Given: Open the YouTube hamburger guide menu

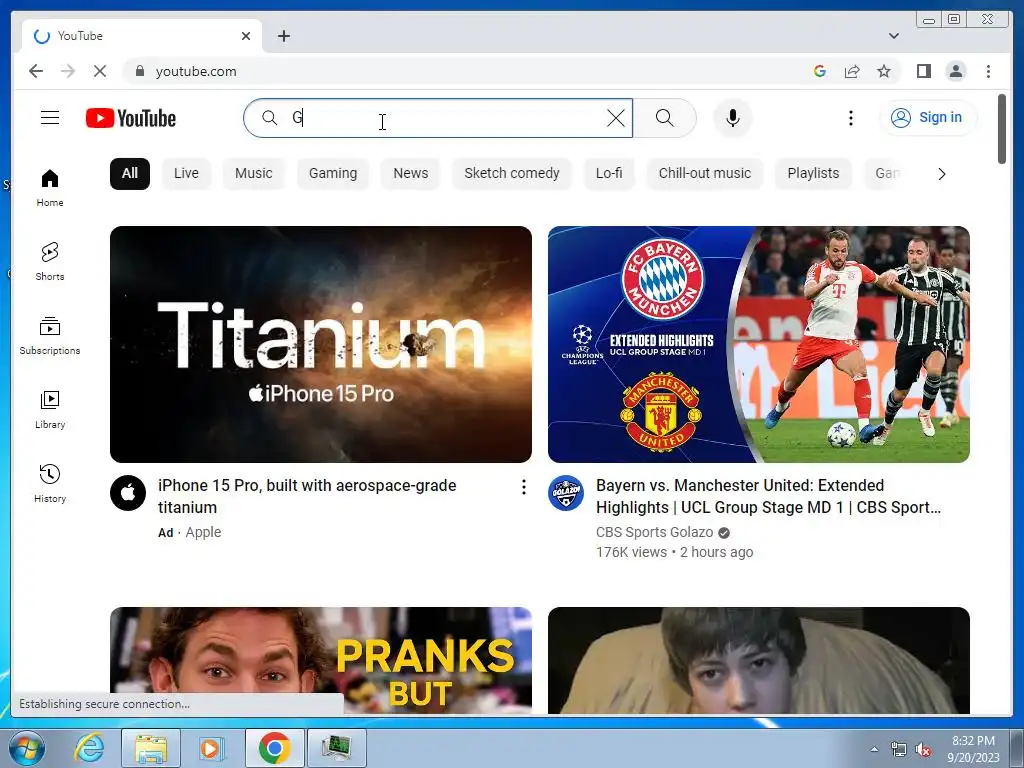Looking at the screenshot, I should (x=50, y=118).
